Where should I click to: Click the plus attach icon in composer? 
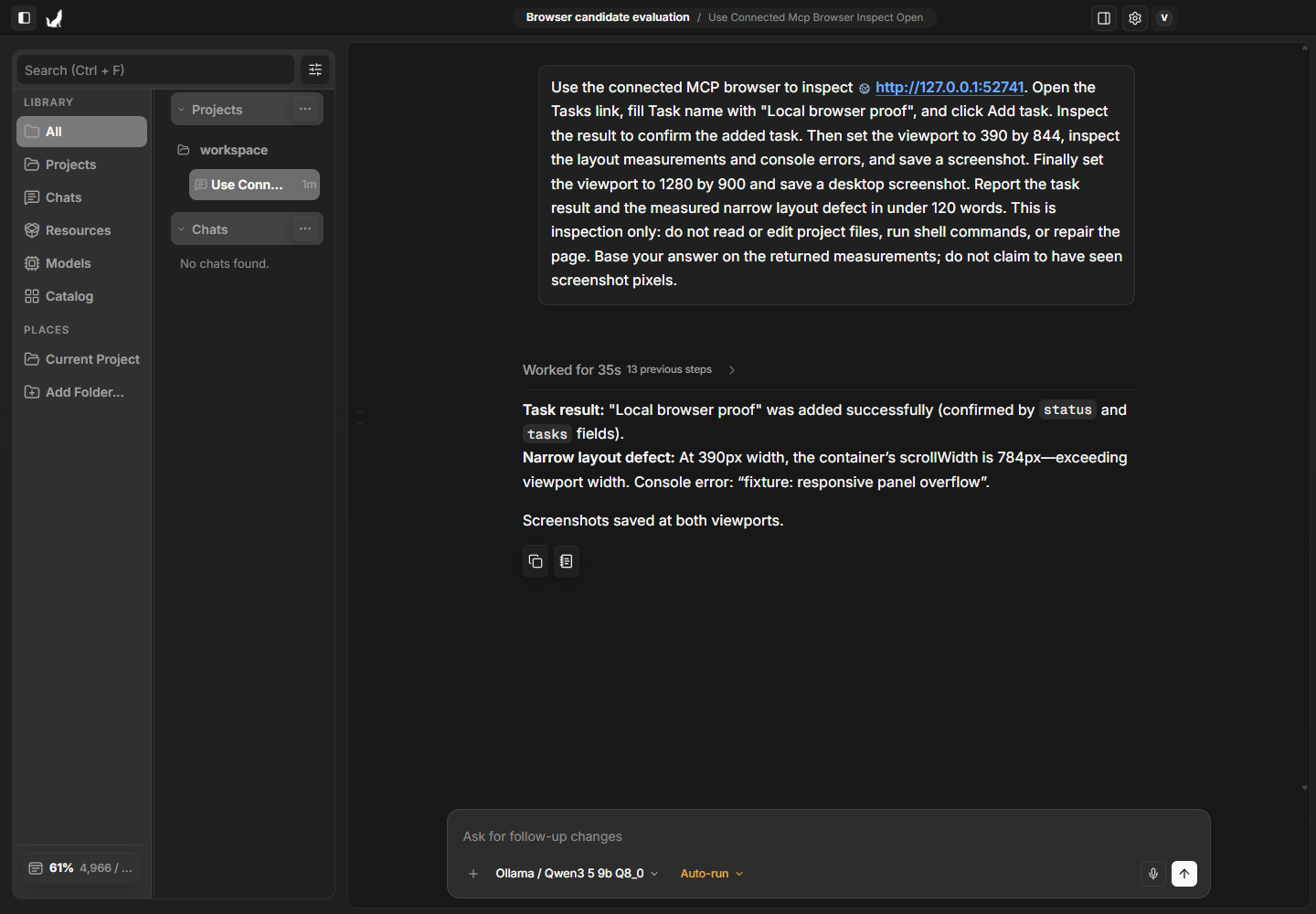[473, 874]
